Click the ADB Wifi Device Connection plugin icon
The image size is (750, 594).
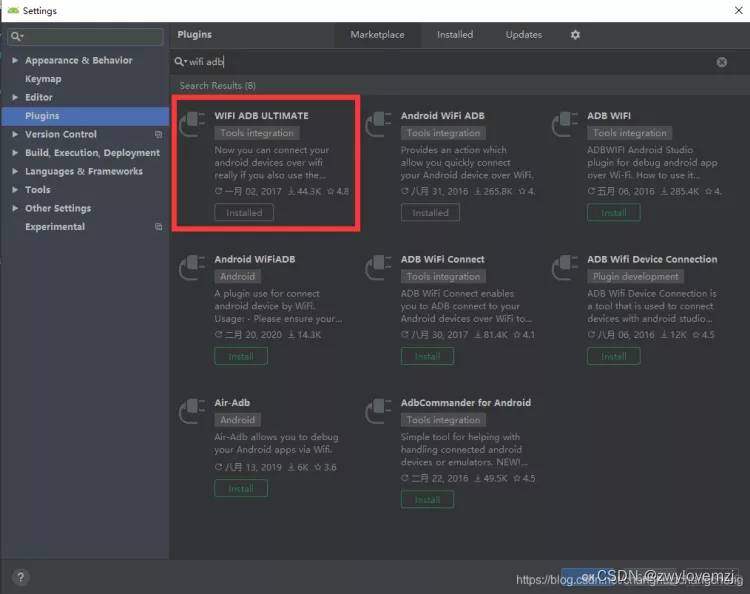click(x=565, y=267)
